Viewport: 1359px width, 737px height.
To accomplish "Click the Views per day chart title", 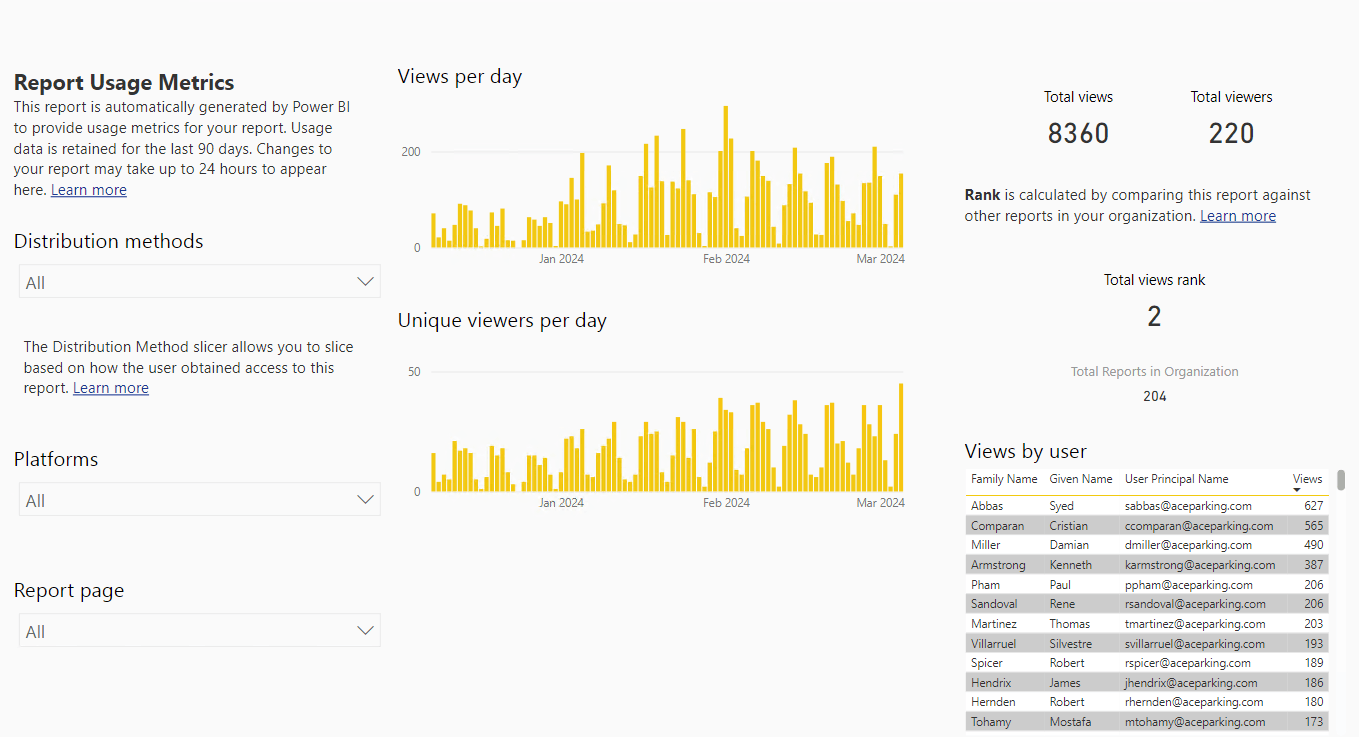I will click(460, 76).
